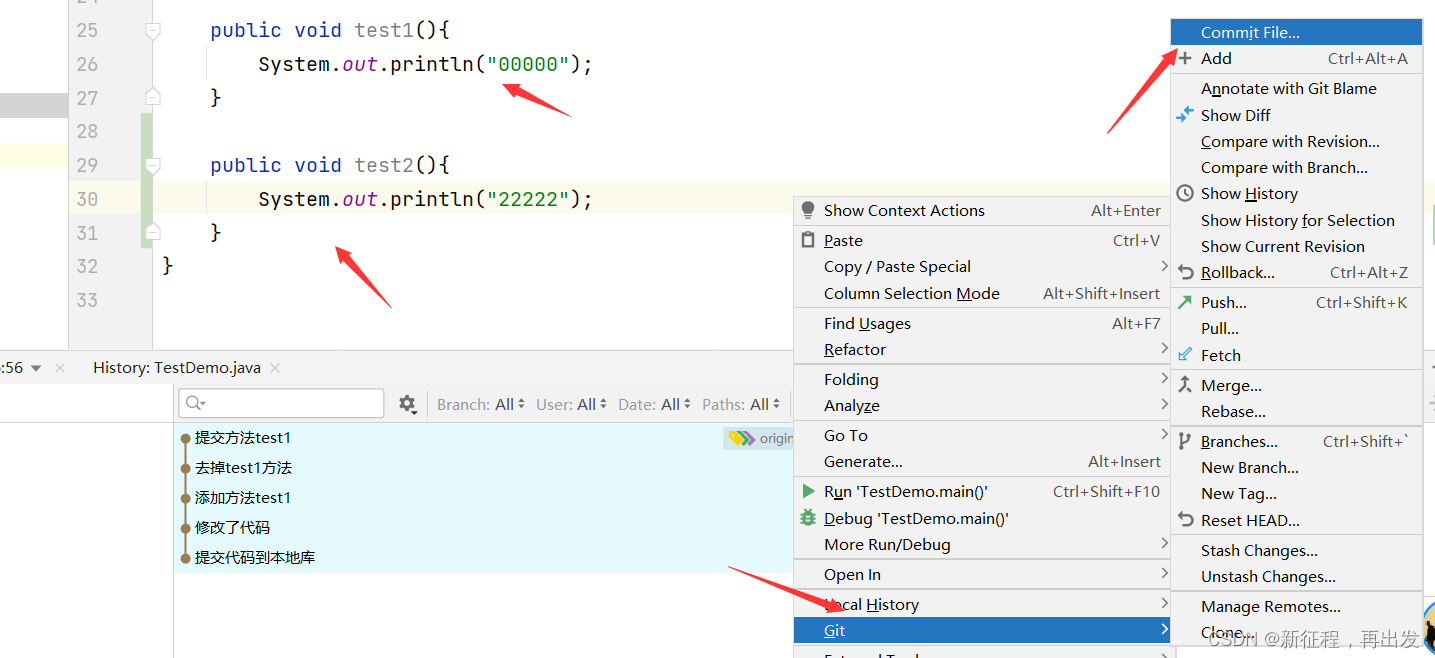The image size is (1435, 658).
Task: Select the highlighted Git menu entry
Action: [981, 630]
